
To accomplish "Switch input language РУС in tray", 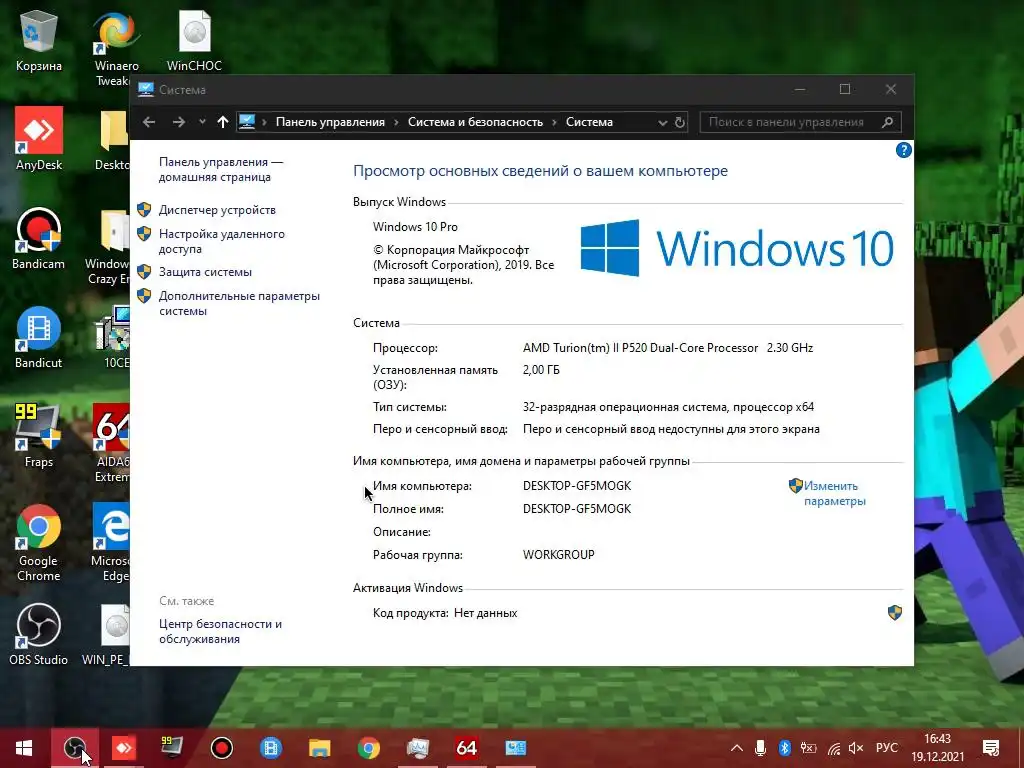I will 886,748.
